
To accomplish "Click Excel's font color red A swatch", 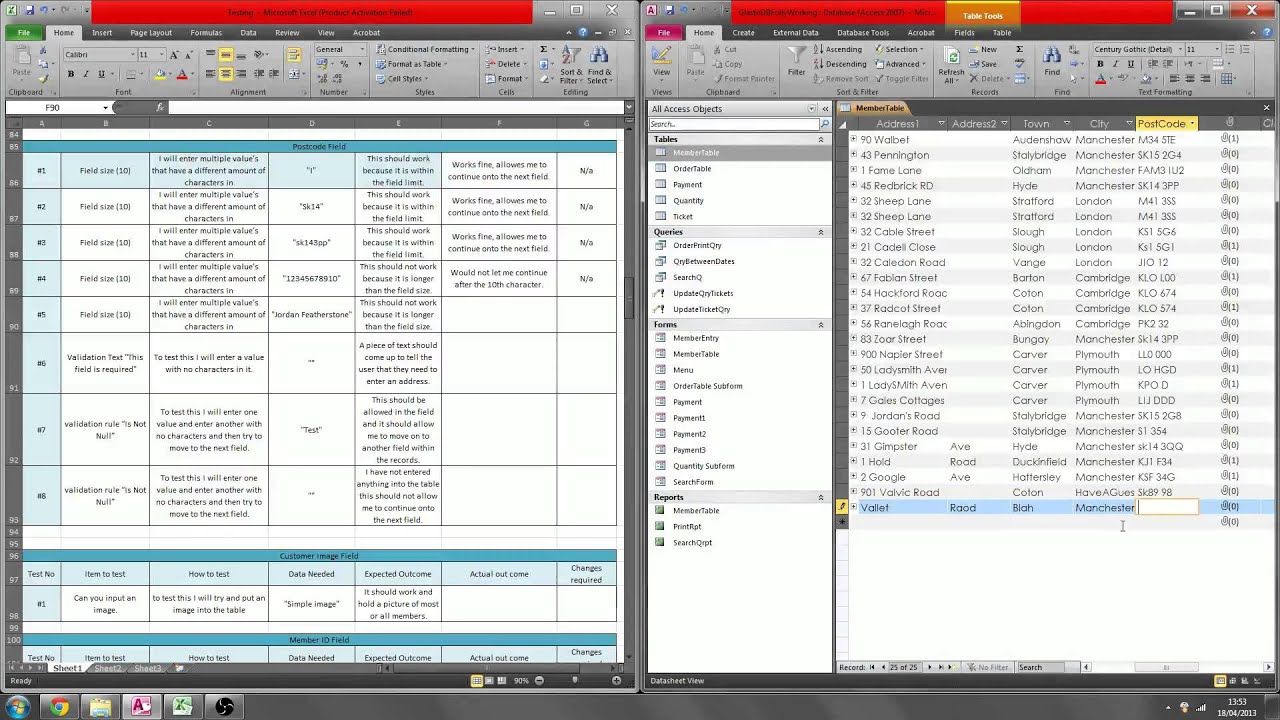I will pyautogui.click(x=182, y=74).
